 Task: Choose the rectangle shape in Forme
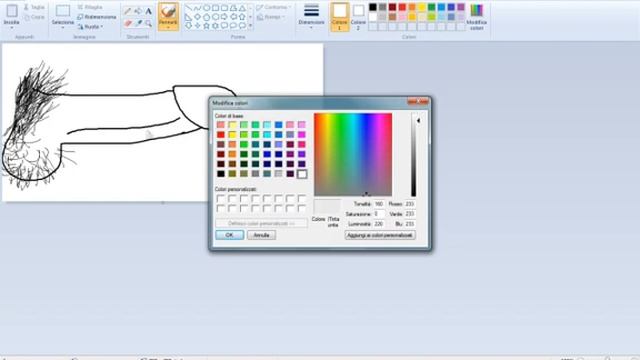(x=216, y=8)
